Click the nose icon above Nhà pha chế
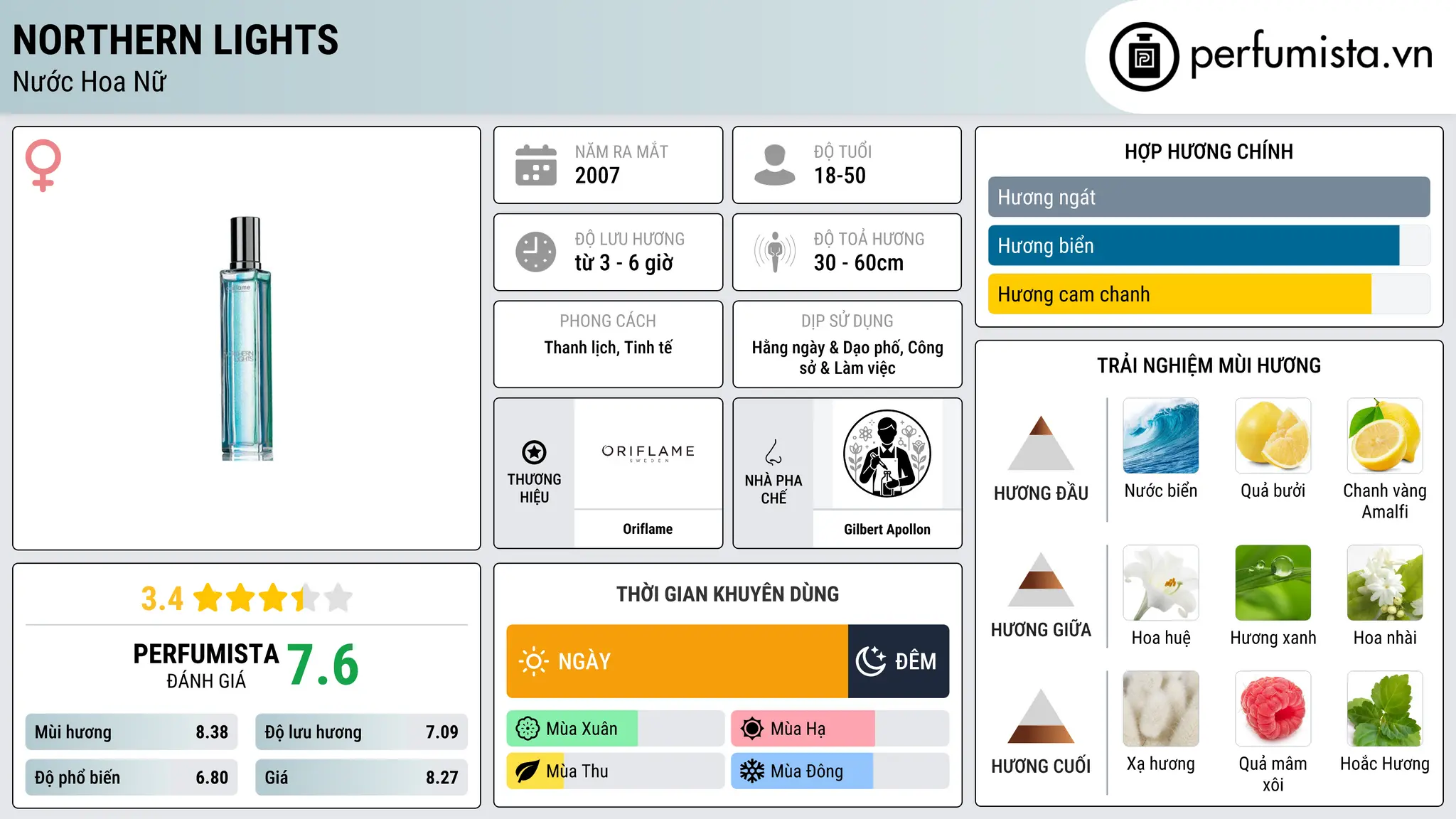1456x819 pixels. 773,452
